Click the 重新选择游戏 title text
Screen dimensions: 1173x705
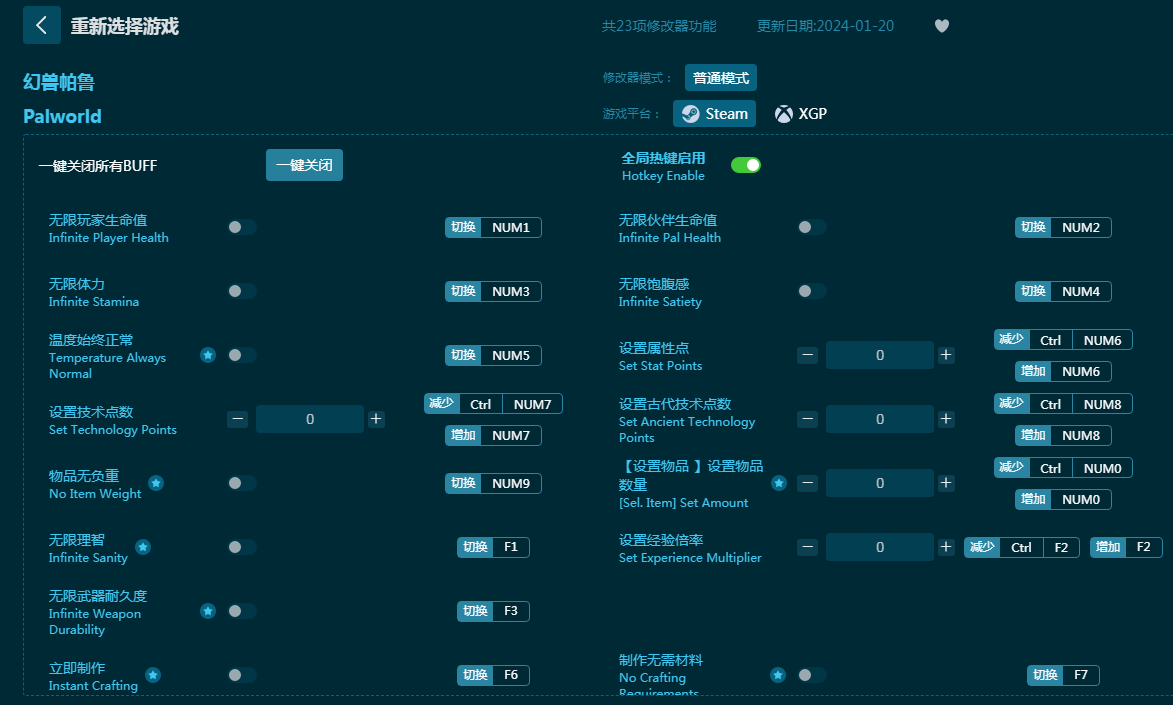[x=125, y=26]
